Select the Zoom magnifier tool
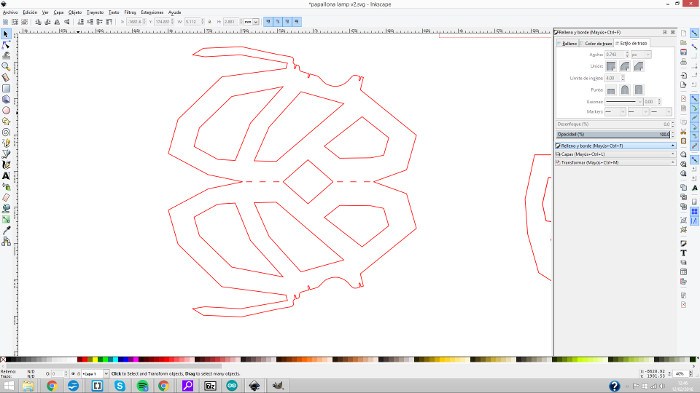 coord(6,67)
